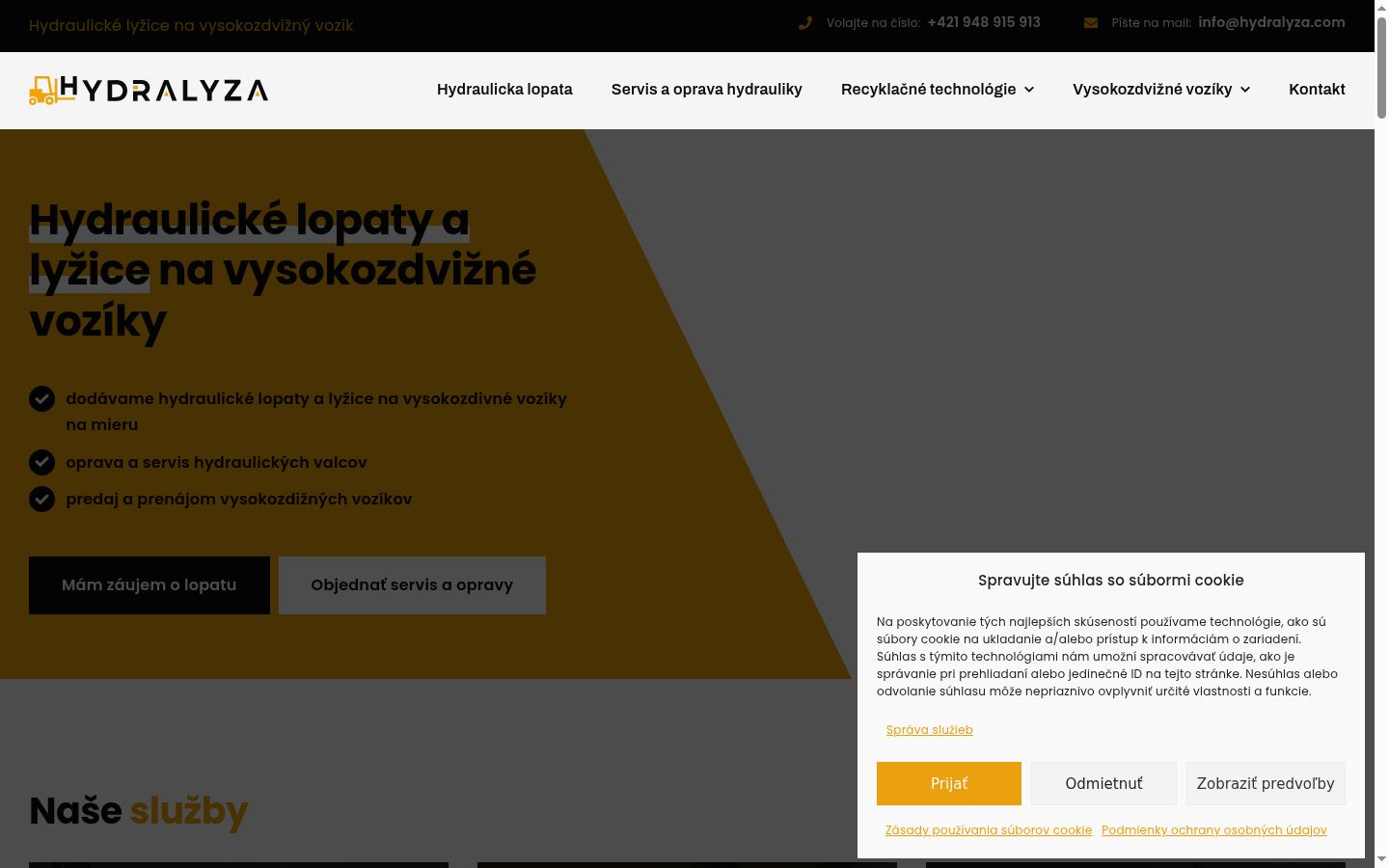The image size is (1389, 868).
Task: Click 'Hydraulické lyžice na vysokozdvižný vozík' tagline
Action: [191, 26]
